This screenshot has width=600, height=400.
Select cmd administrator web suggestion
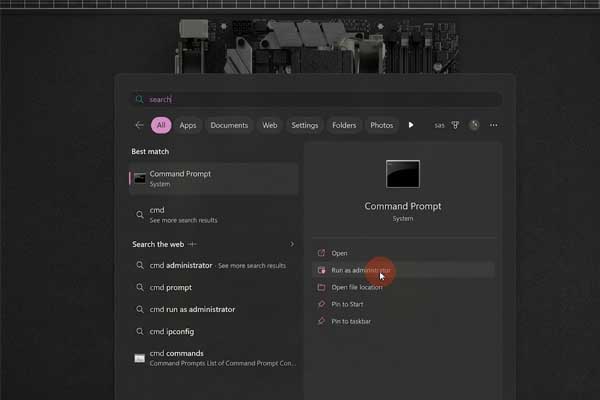tap(214, 265)
